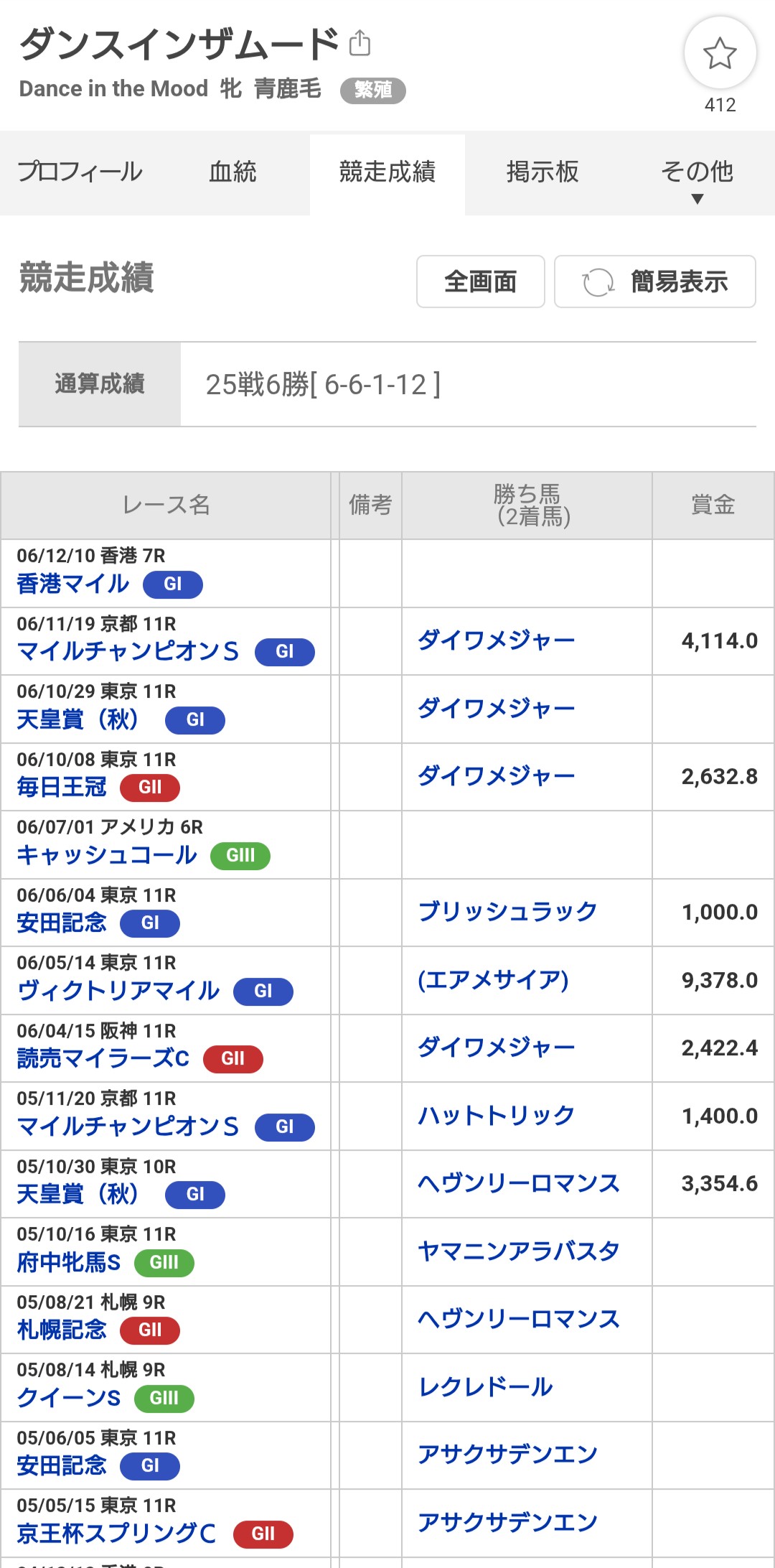Click the レース名 column header

tap(166, 505)
